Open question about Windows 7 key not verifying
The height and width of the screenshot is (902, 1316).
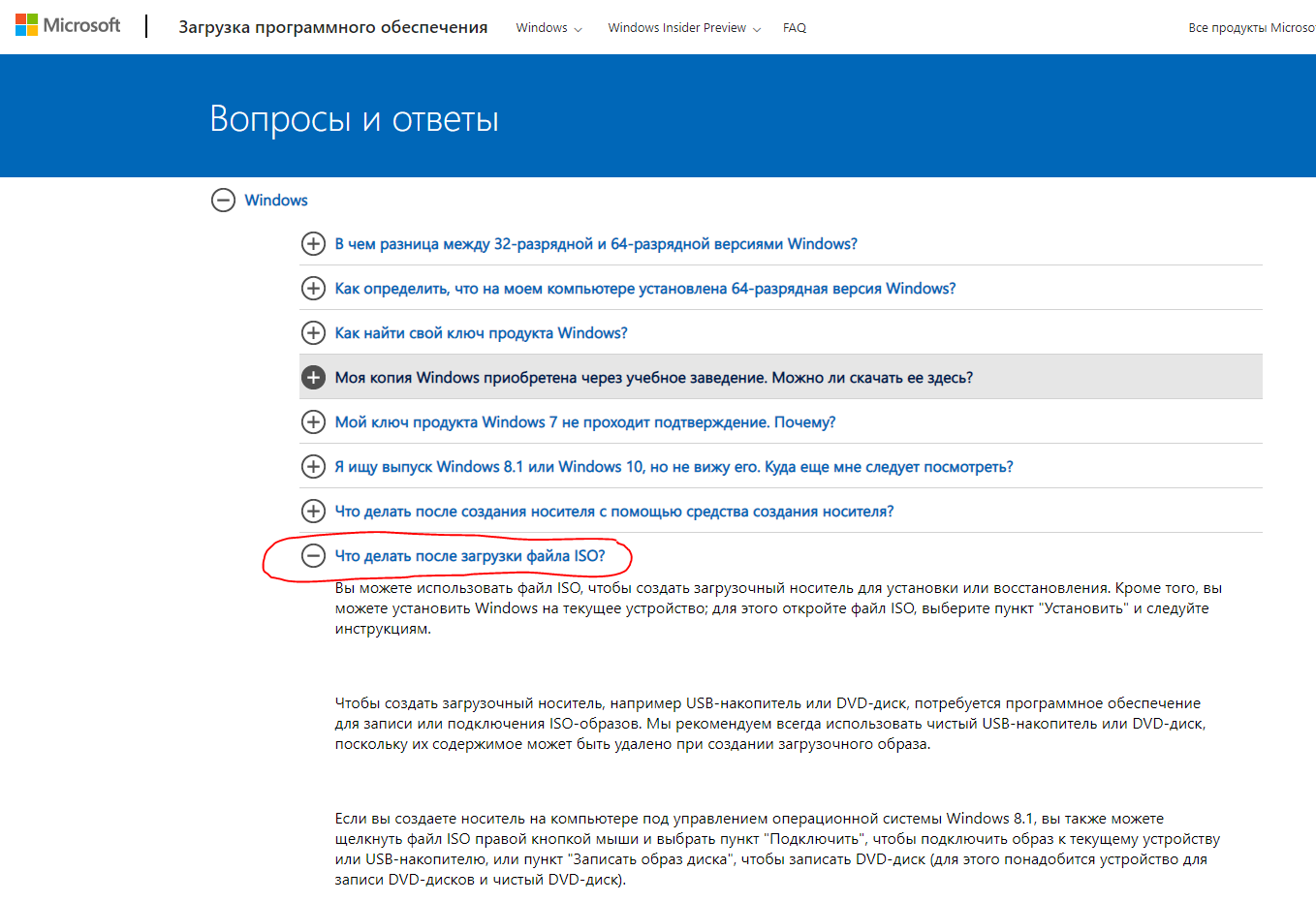(585, 422)
